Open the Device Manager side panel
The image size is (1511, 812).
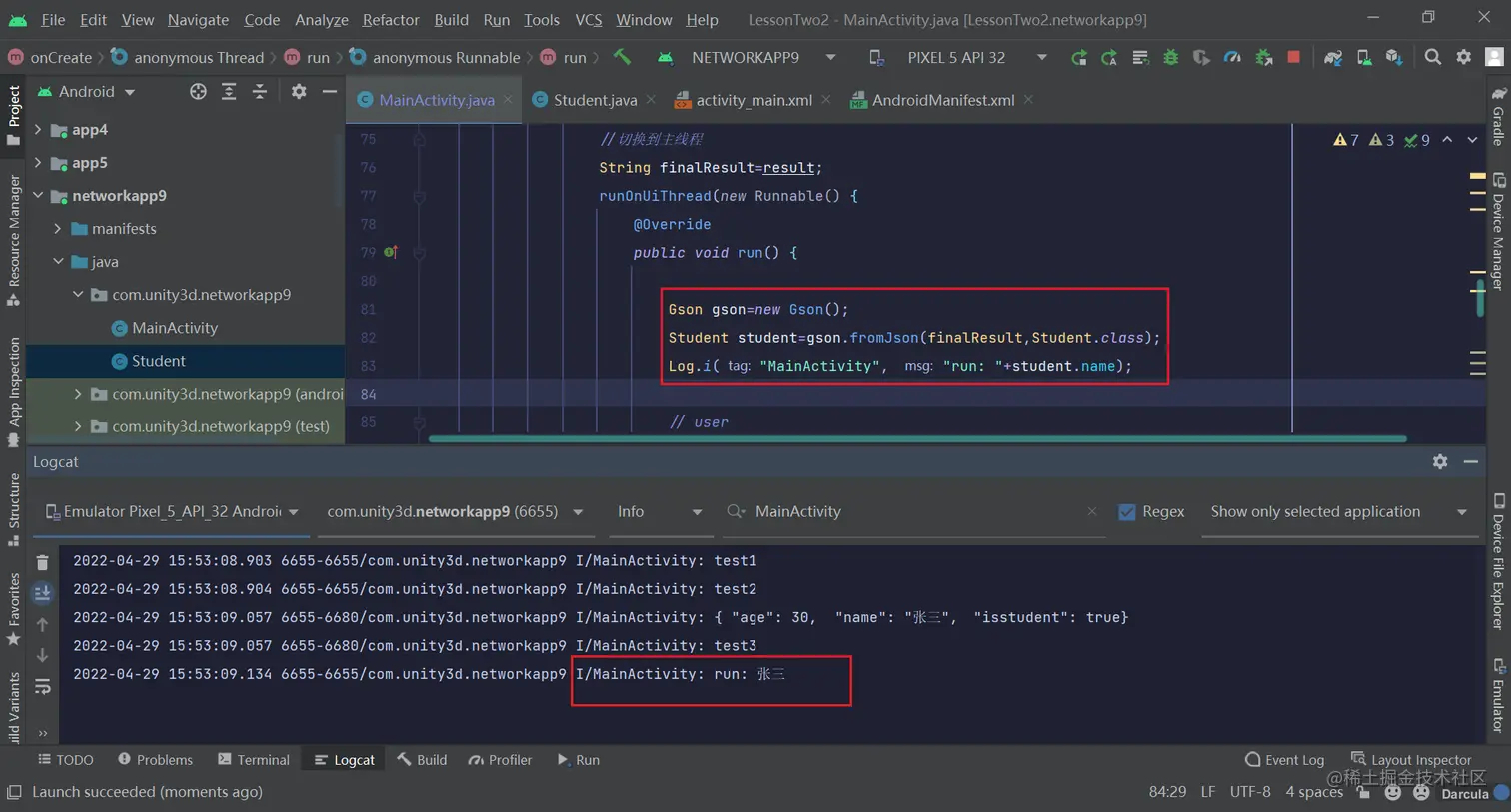click(1498, 232)
